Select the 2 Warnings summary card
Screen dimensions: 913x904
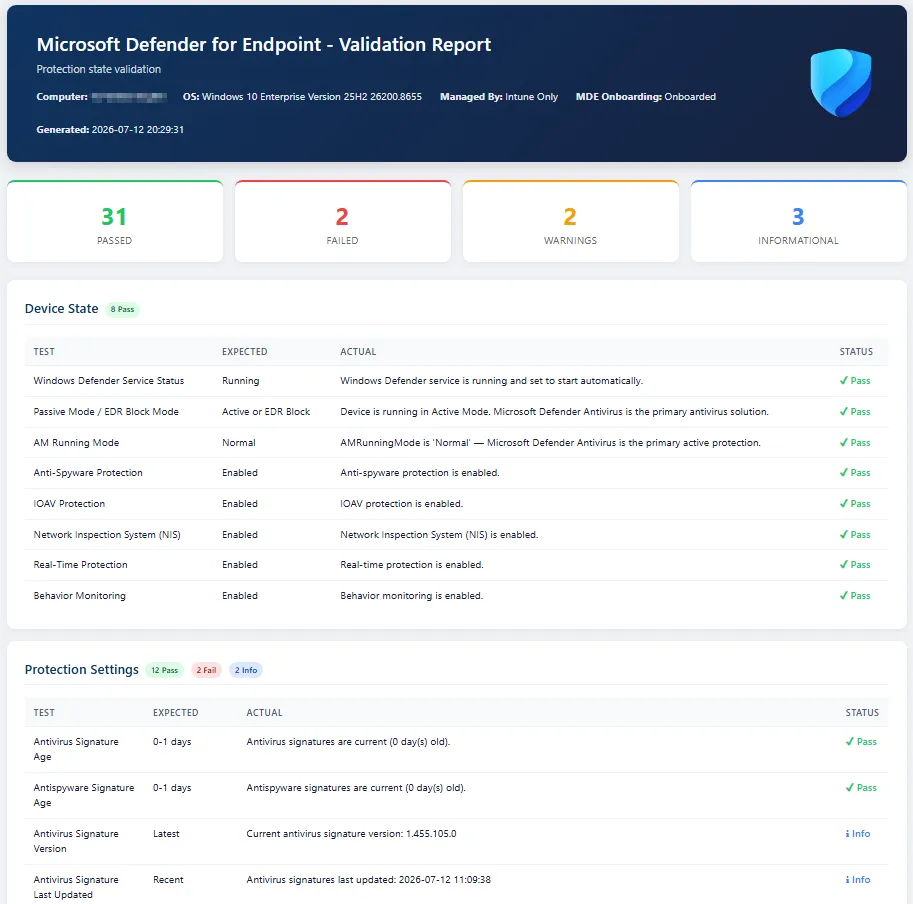point(571,221)
